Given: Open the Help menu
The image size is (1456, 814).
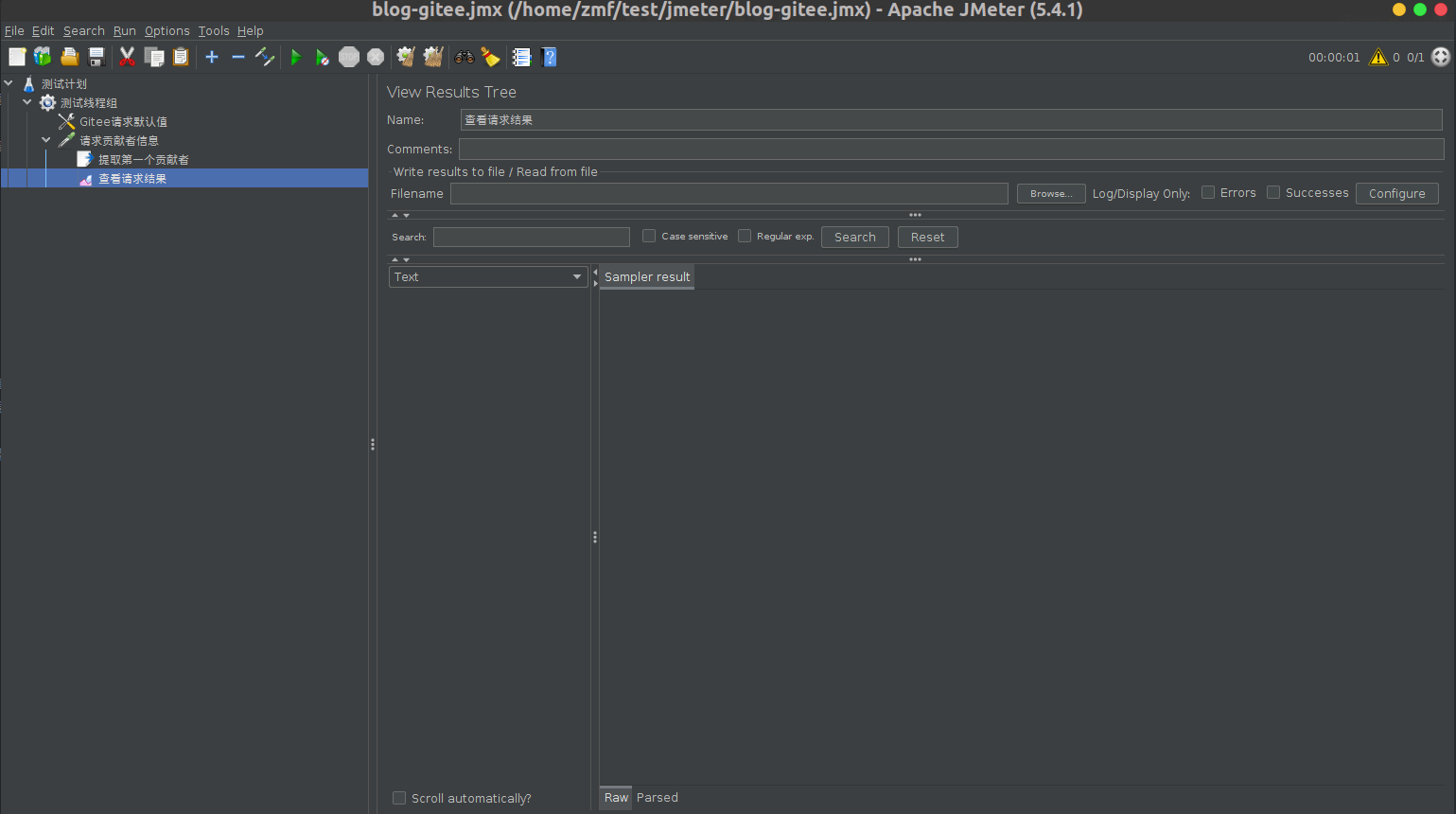Looking at the screenshot, I should pyautogui.click(x=250, y=30).
